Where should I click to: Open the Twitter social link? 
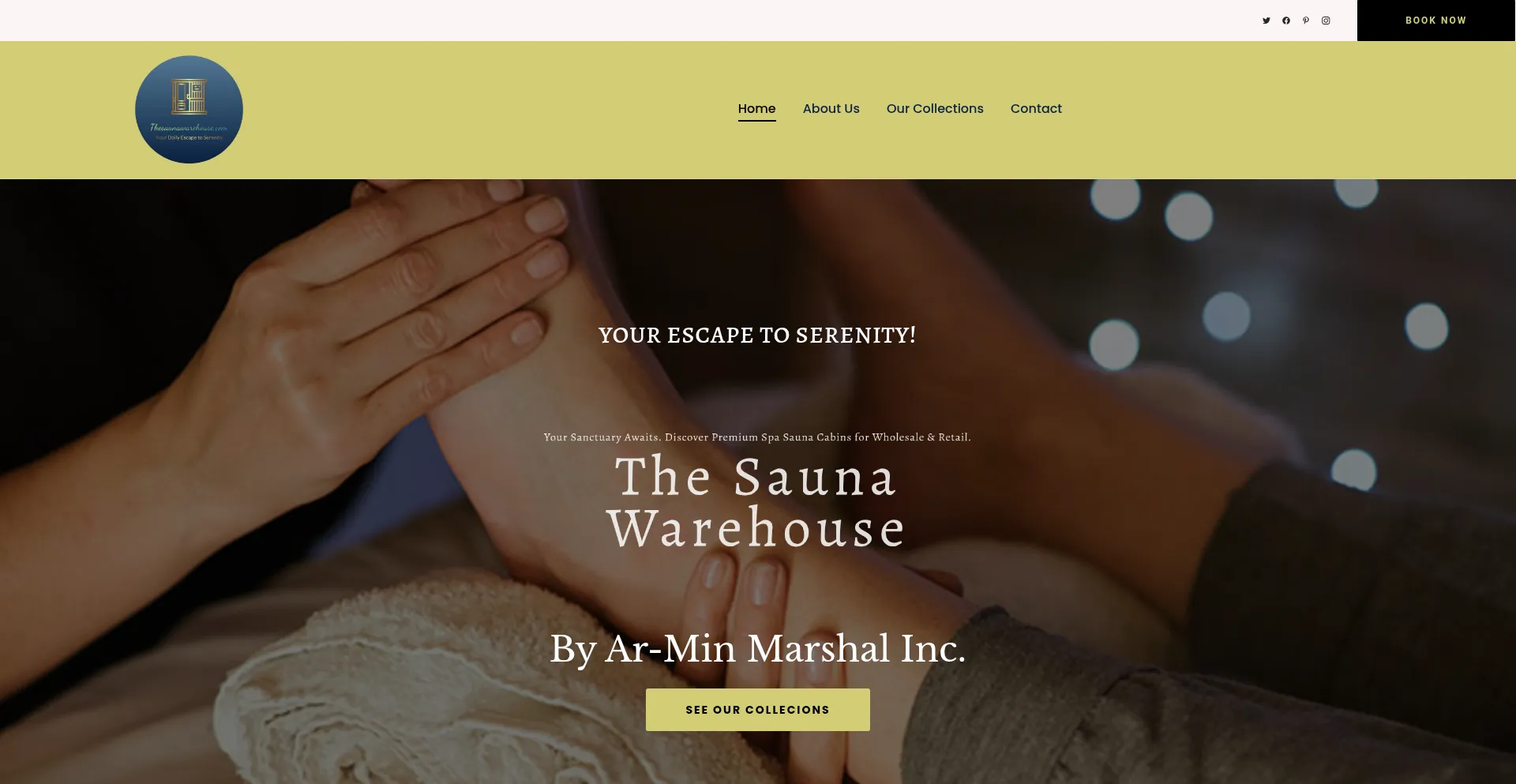coord(1266,21)
